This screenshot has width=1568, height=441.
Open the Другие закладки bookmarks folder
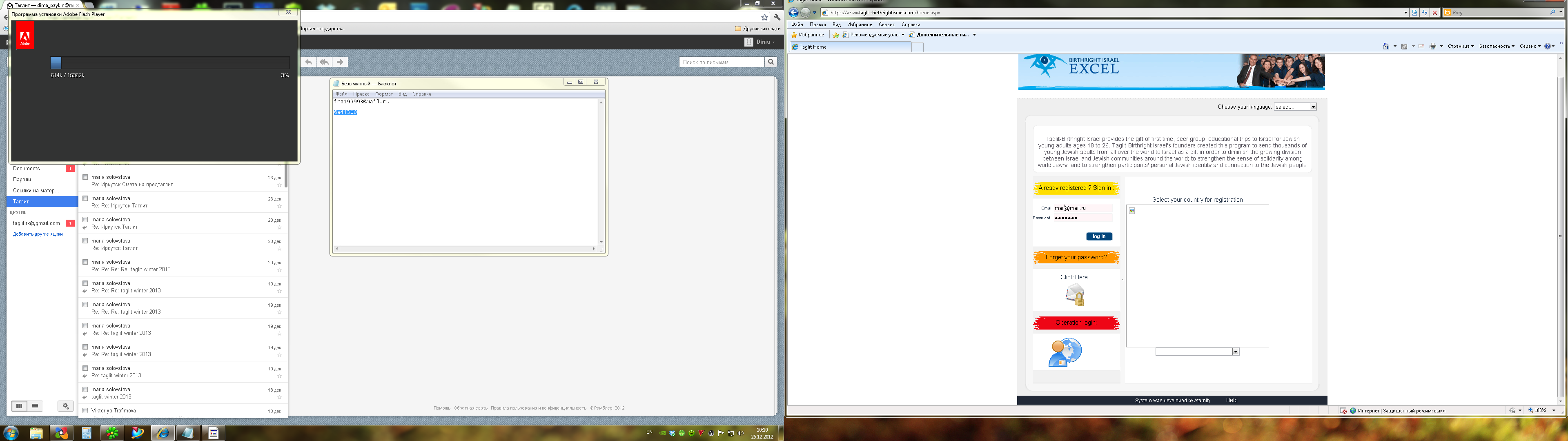[757, 29]
